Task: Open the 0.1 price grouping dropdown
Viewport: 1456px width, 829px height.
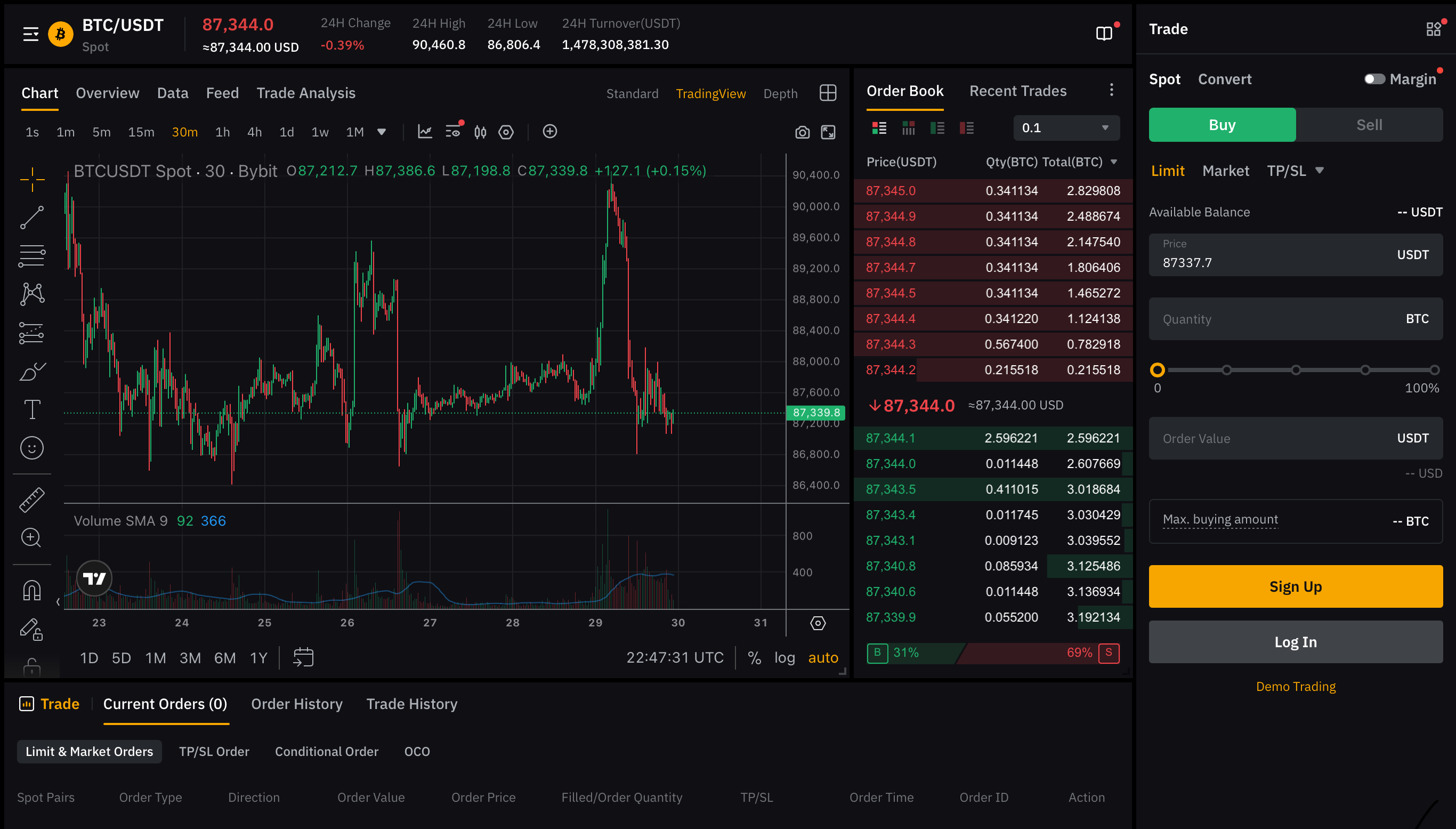Action: (1065, 128)
